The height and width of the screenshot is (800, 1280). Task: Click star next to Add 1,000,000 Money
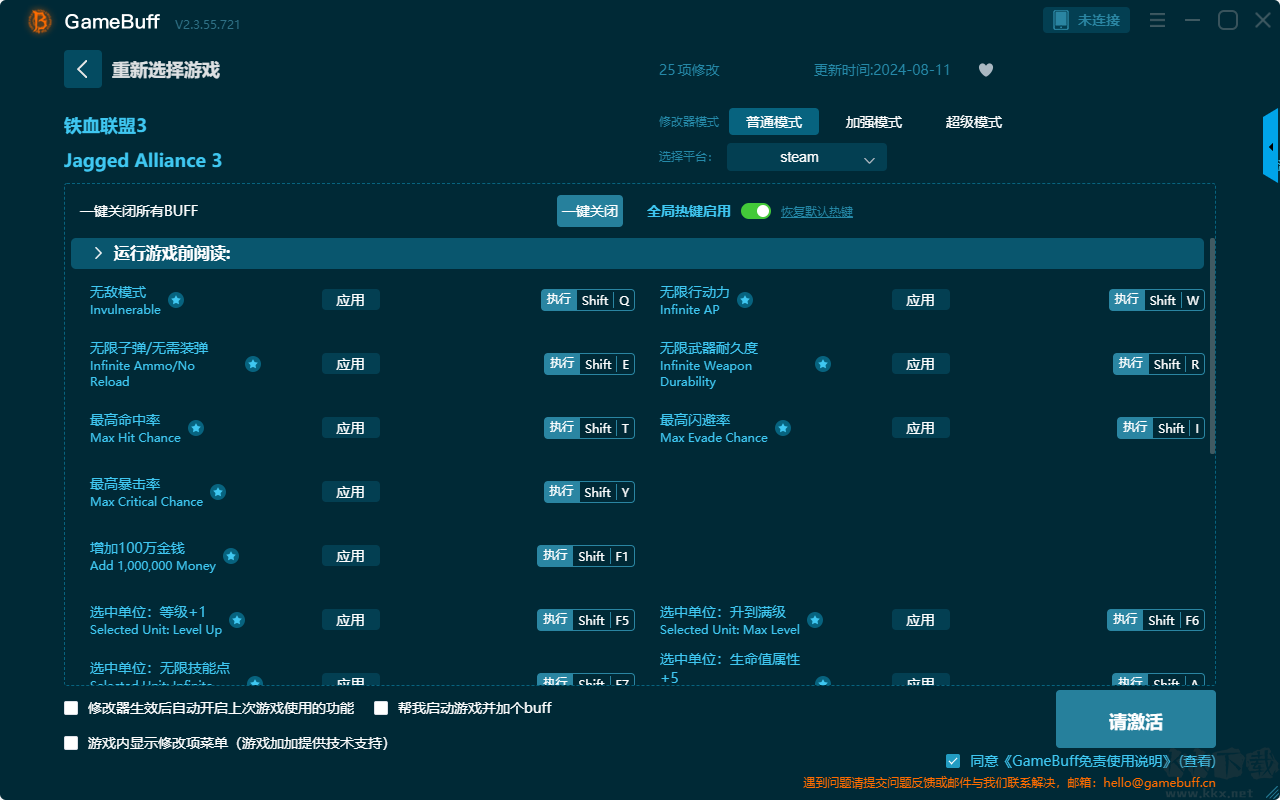(231, 556)
